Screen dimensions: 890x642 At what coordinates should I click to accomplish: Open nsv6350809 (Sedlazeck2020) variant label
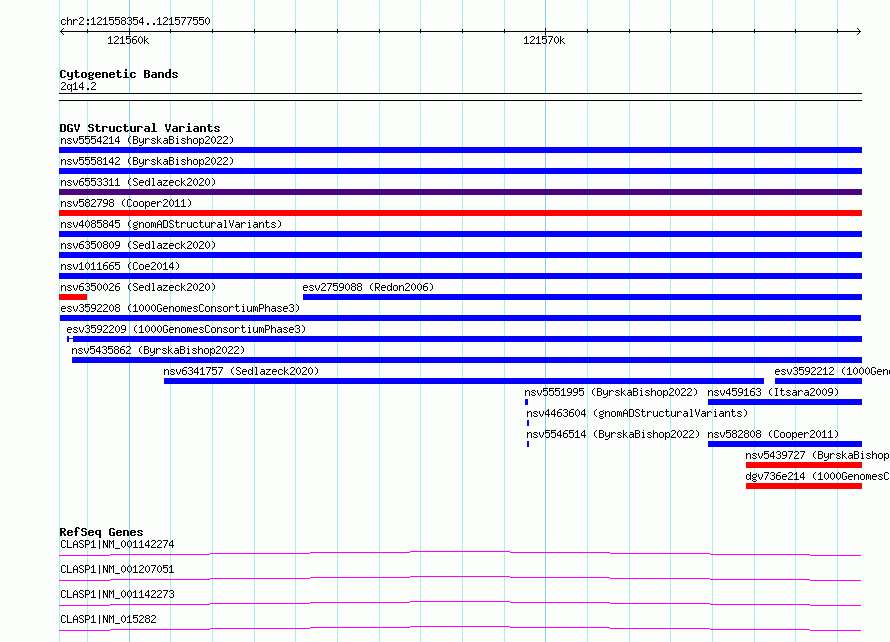coord(138,245)
